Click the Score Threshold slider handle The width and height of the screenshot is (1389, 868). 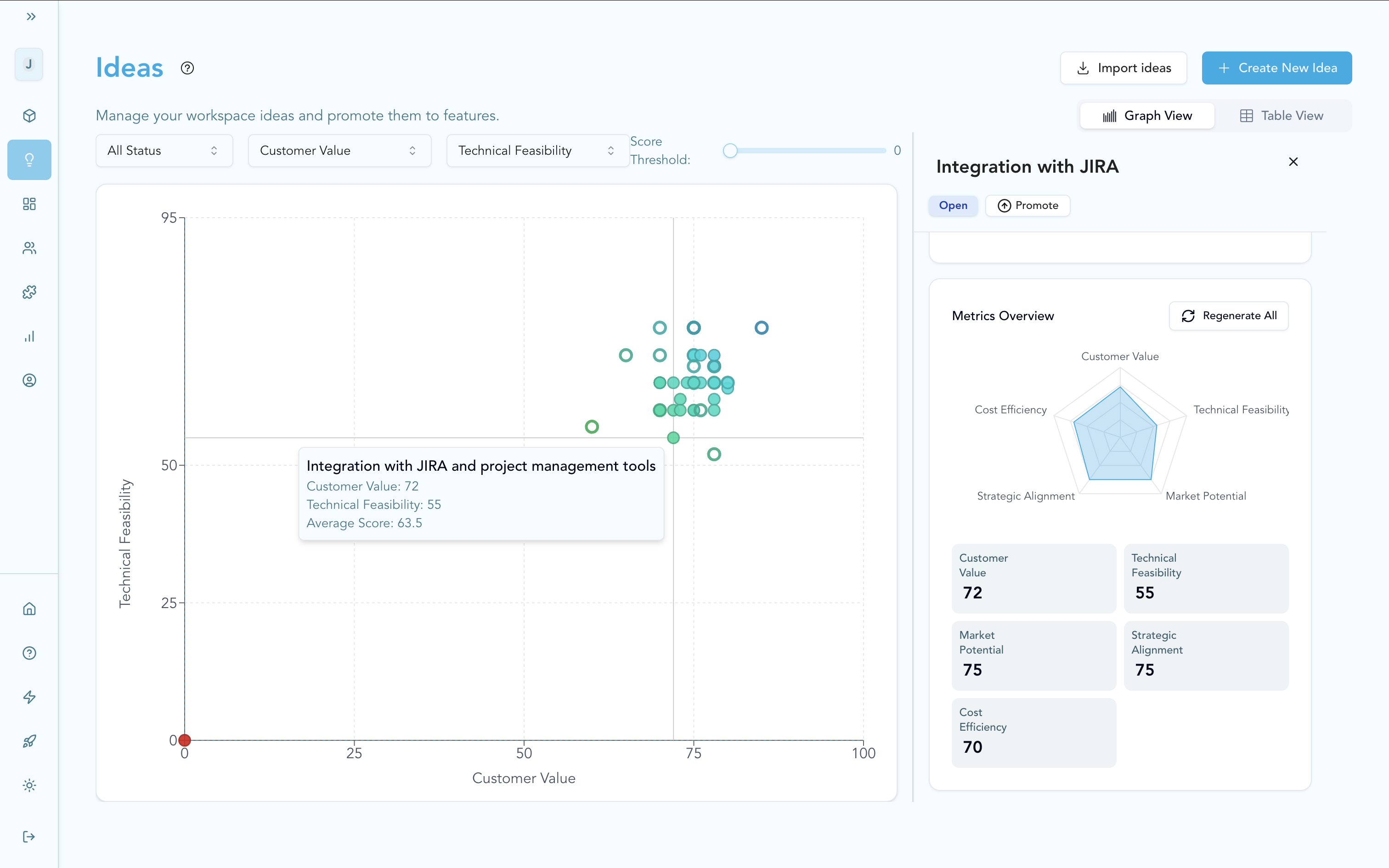point(730,151)
